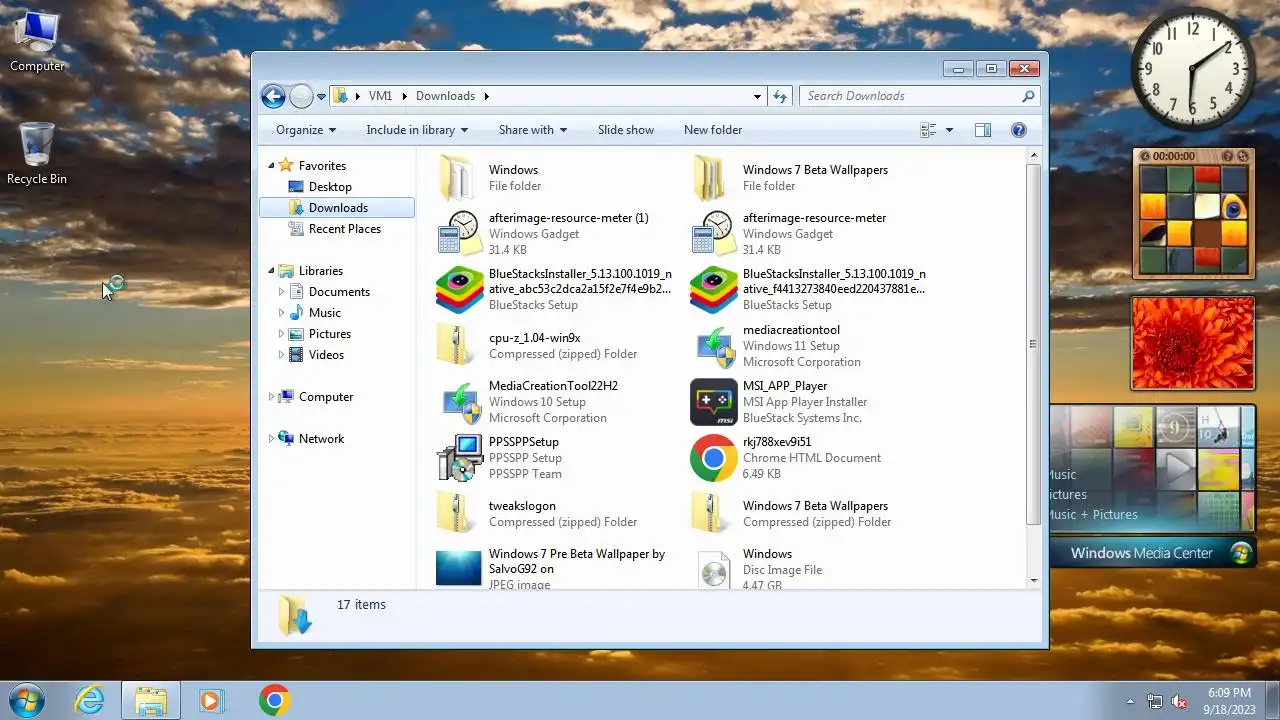This screenshot has height=720, width=1280.
Task: Select the MSI_APP_Player icon
Action: 713,402
